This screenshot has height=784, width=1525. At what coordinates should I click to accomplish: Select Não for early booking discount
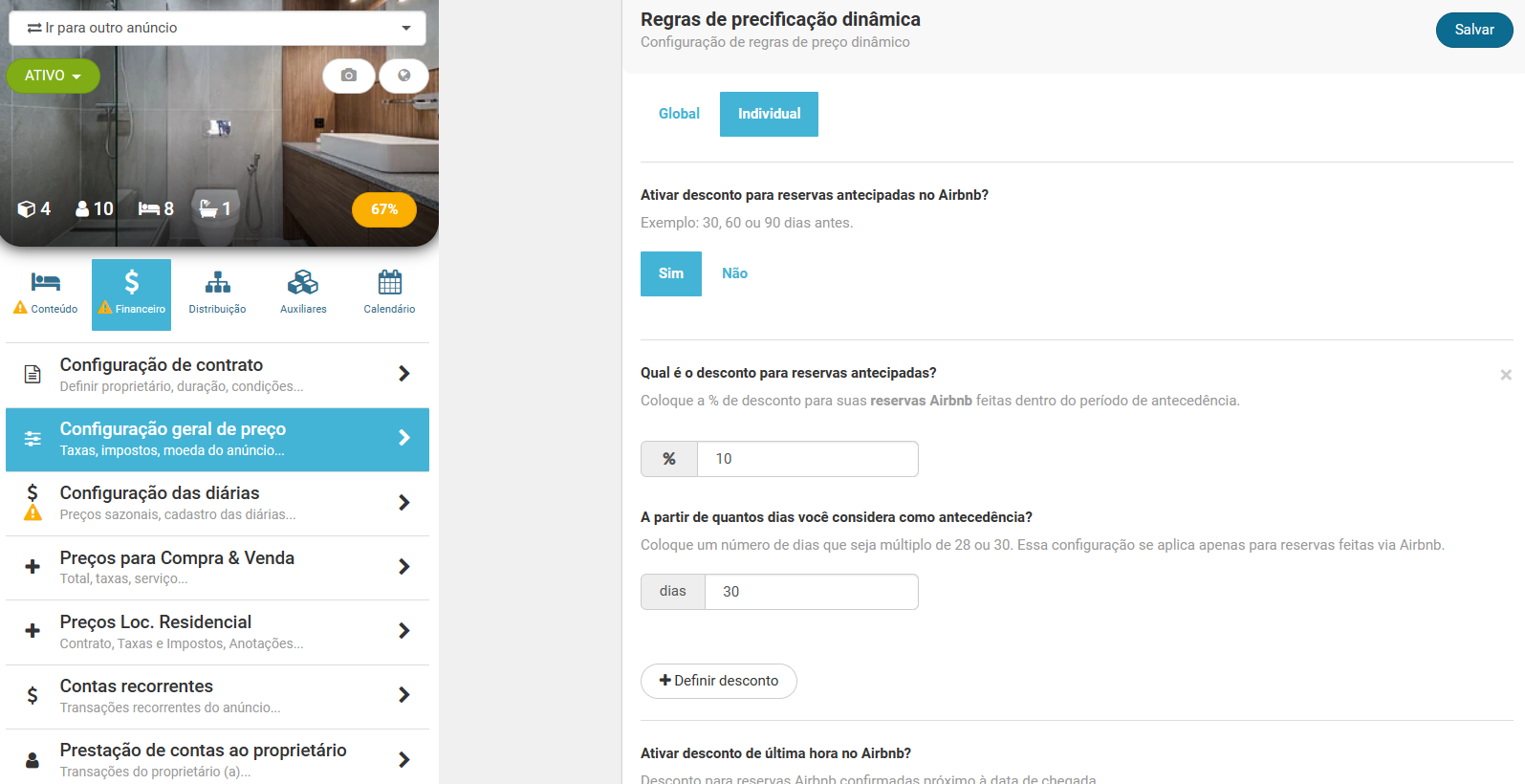click(734, 273)
